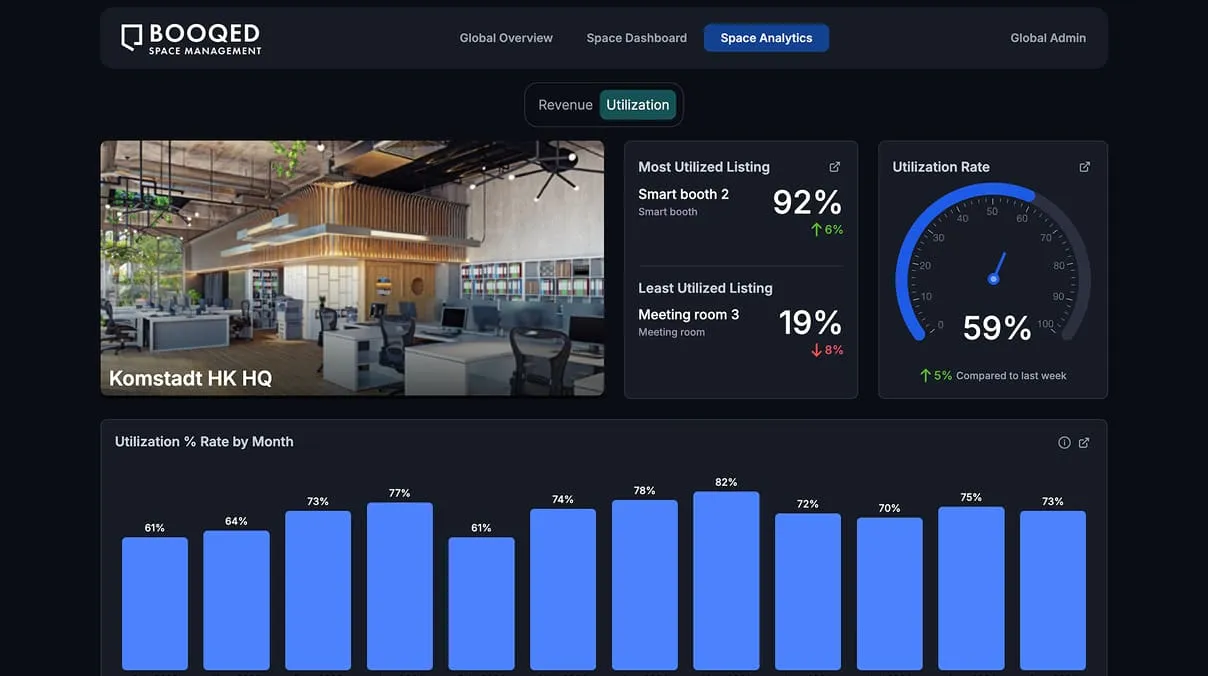1208x676 pixels.
Task: Click the red 8% decrease indicator
Action: 827,350
